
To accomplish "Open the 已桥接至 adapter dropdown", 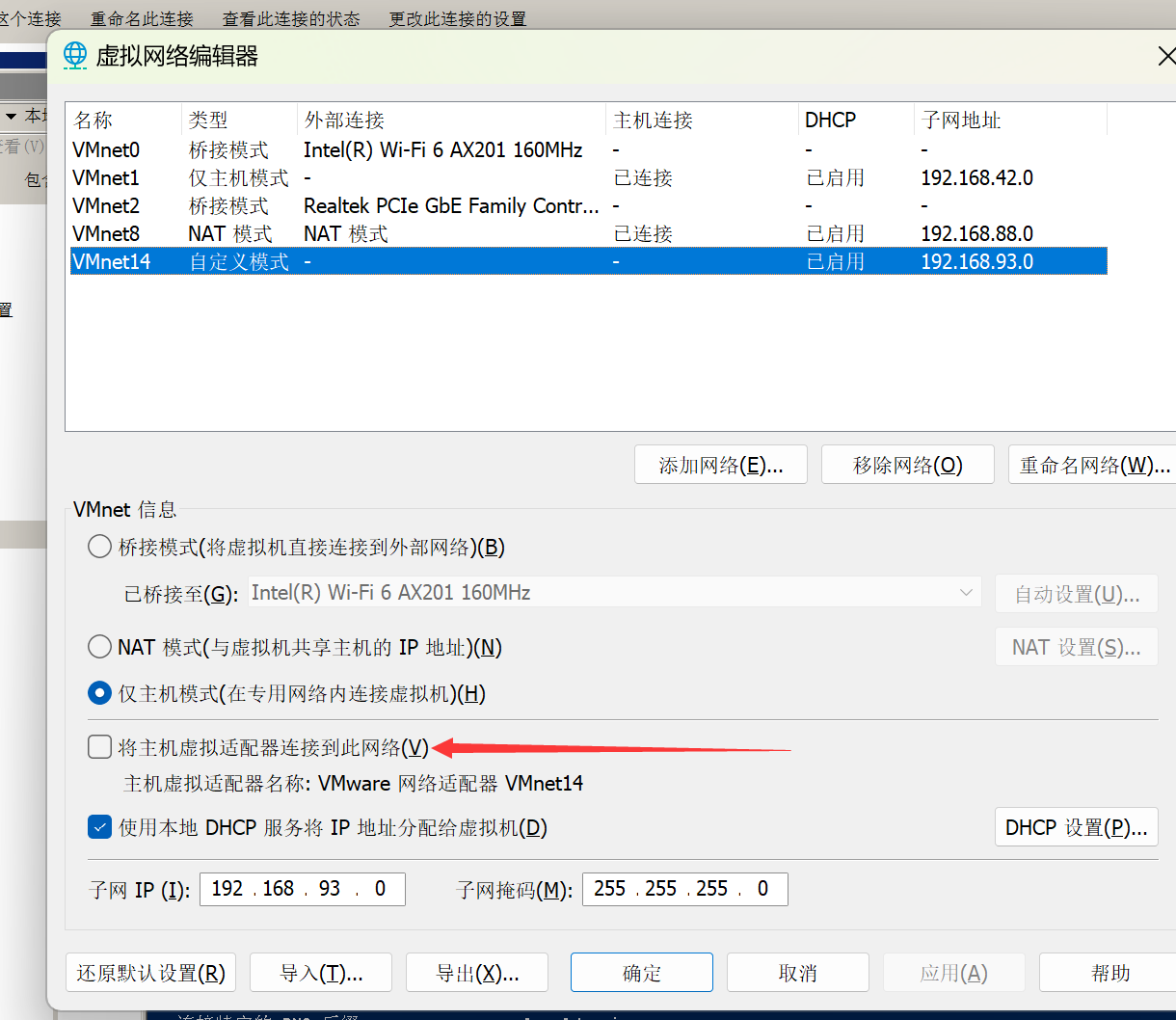I will coord(614,593).
